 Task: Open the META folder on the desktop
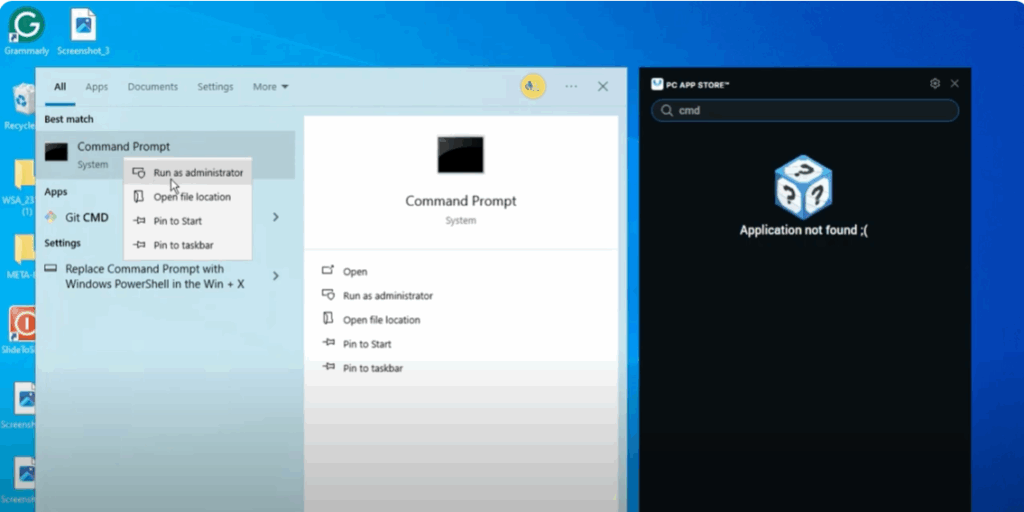tap(22, 257)
